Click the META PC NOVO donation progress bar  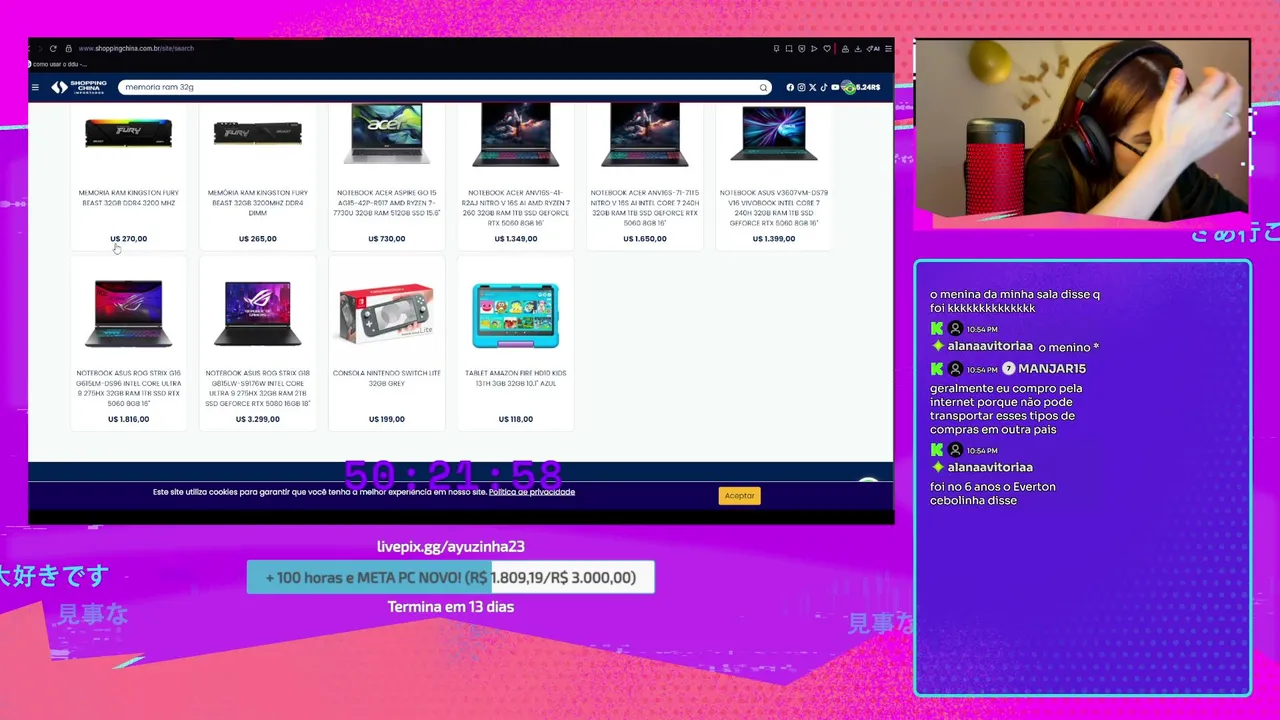(x=451, y=577)
